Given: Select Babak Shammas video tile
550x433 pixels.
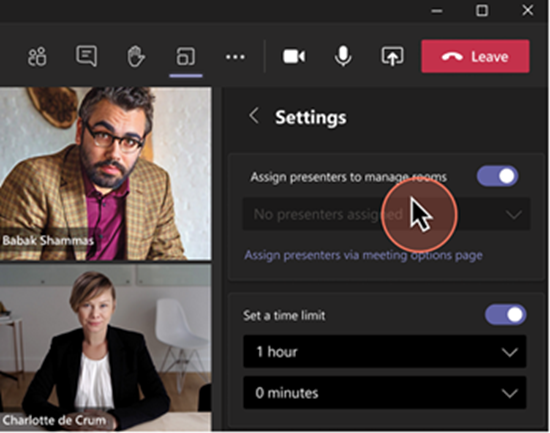Looking at the screenshot, I should (106, 174).
